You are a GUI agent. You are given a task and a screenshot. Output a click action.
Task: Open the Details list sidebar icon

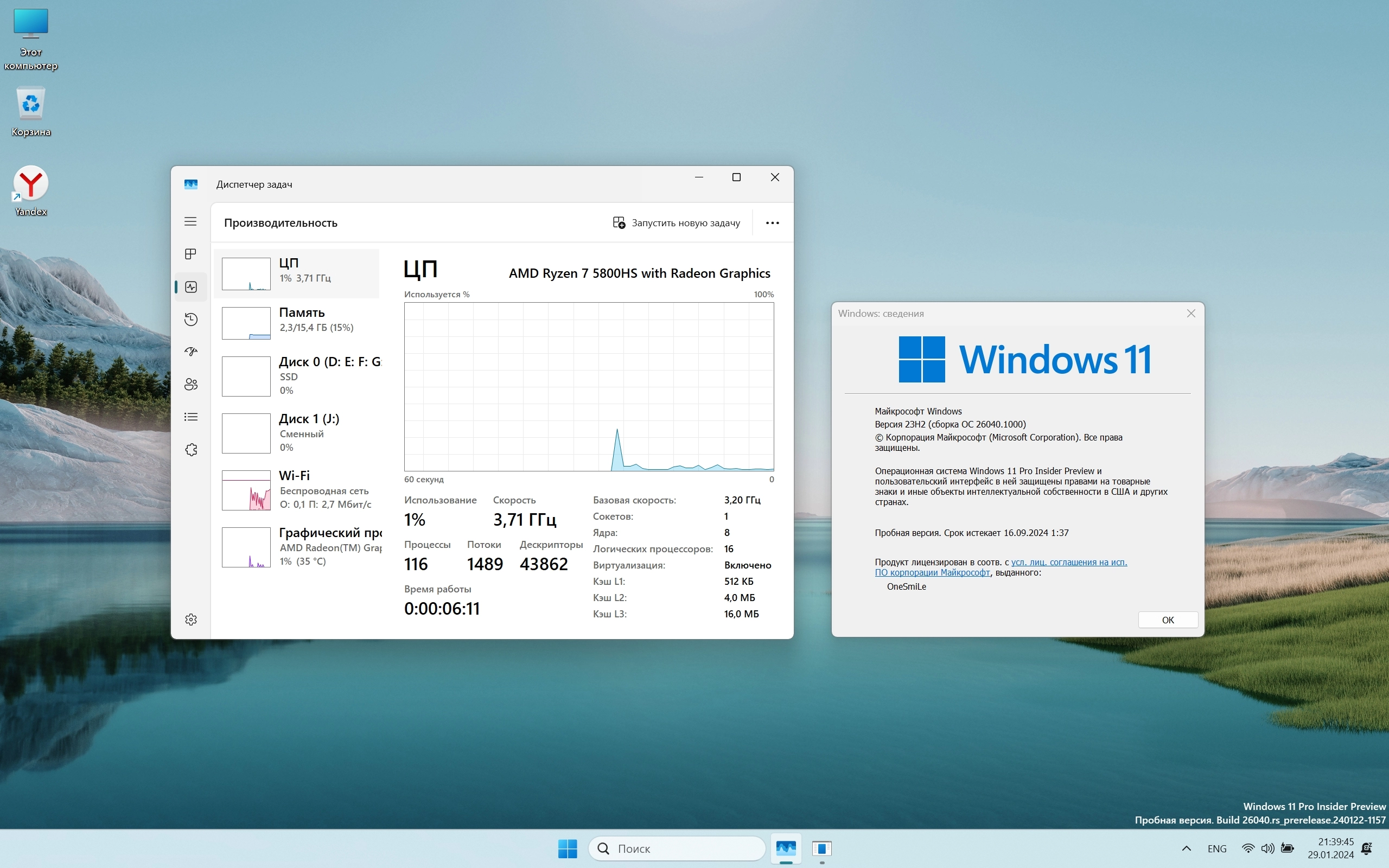(190, 417)
